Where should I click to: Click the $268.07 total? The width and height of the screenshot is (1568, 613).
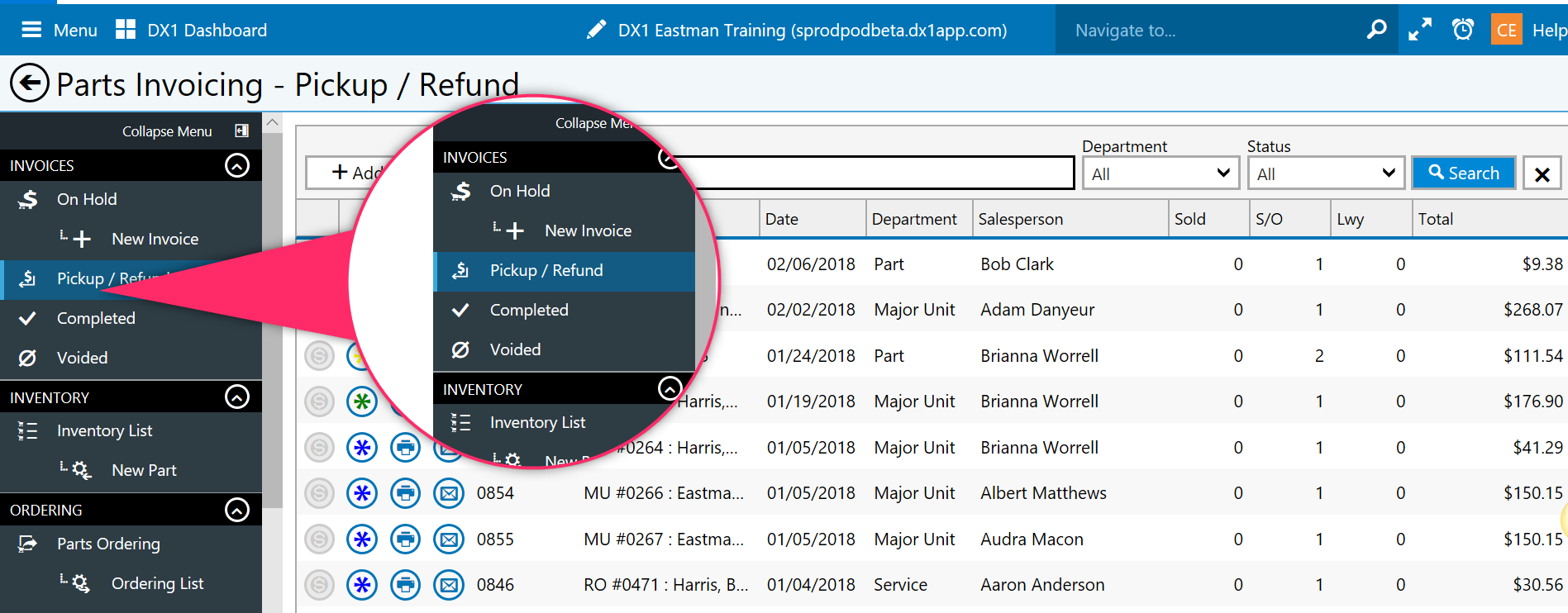(1533, 310)
